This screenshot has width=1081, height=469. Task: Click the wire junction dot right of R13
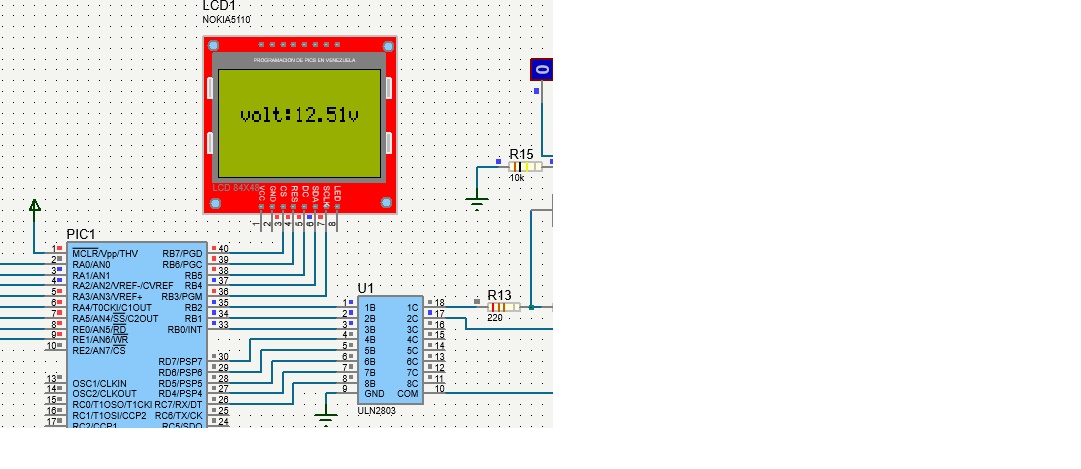pos(532,307)
